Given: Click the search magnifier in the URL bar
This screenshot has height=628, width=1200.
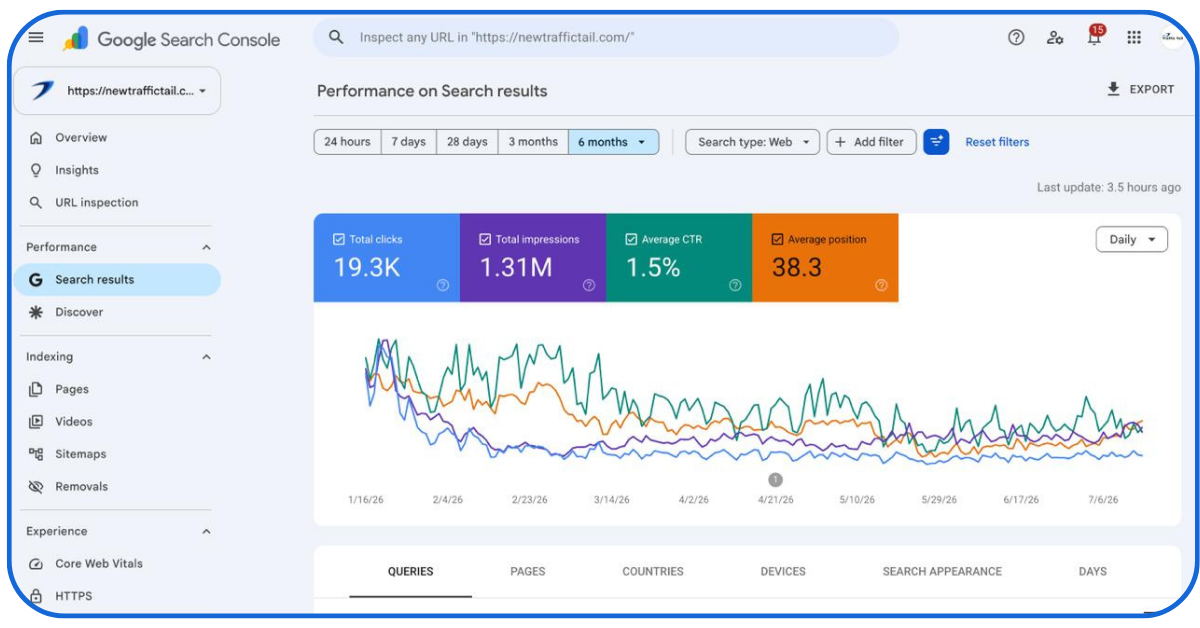Looking at the screenshot, I should click(337, 37).
